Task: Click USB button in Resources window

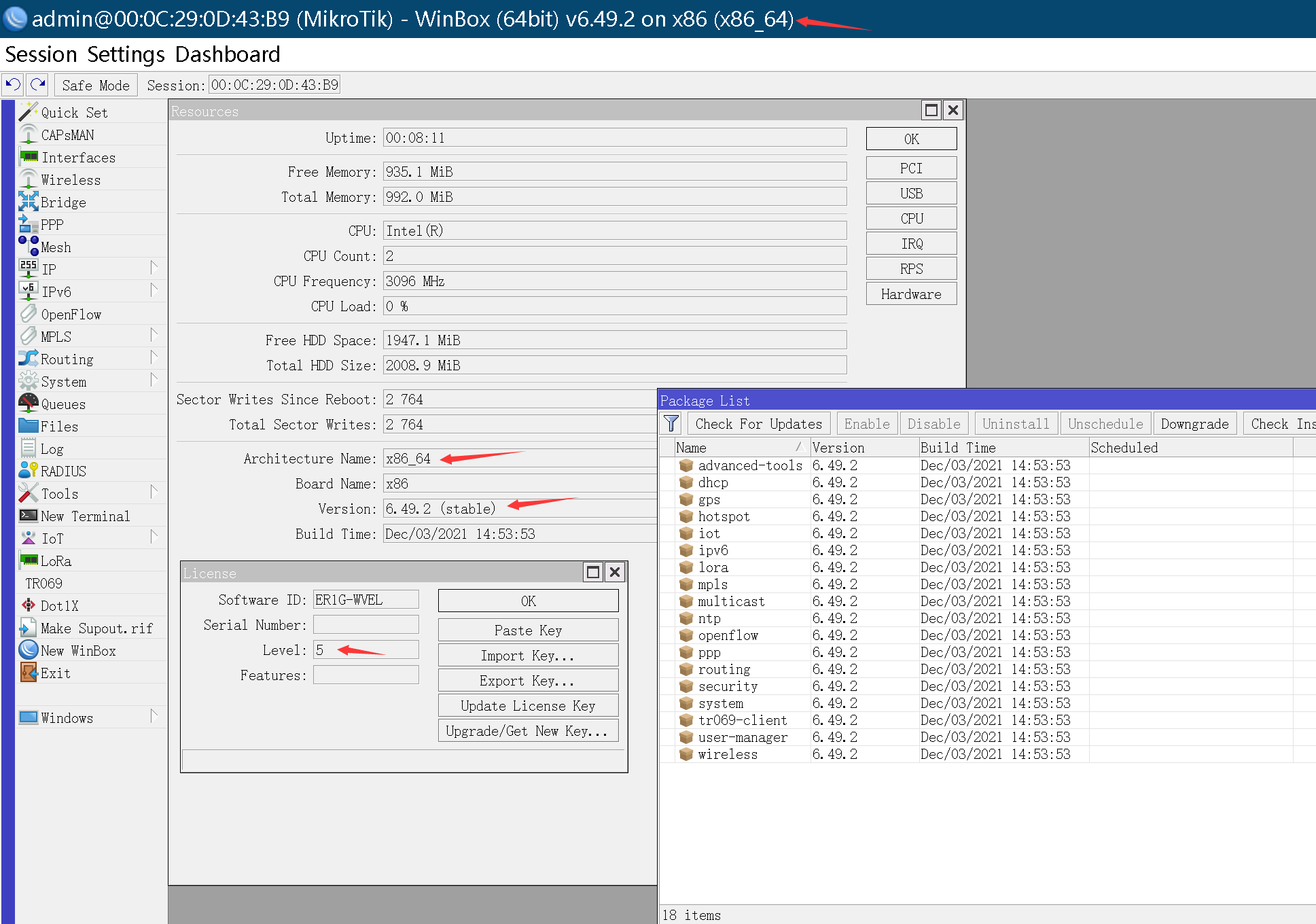Action: click(x=911, y=193)
